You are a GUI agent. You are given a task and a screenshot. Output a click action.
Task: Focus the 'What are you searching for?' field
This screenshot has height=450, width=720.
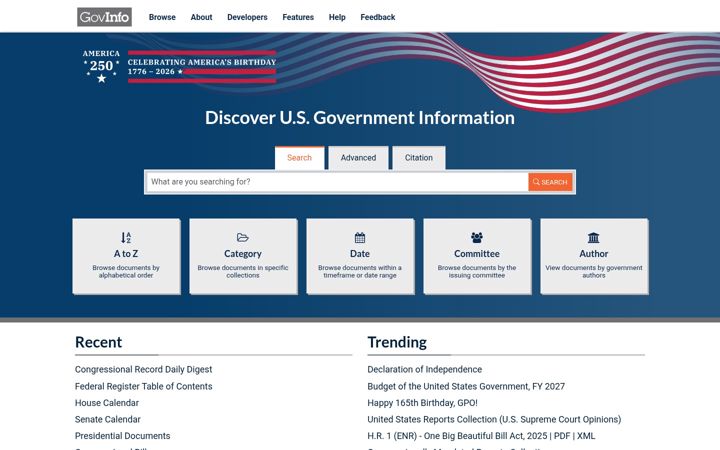point(337,182)
